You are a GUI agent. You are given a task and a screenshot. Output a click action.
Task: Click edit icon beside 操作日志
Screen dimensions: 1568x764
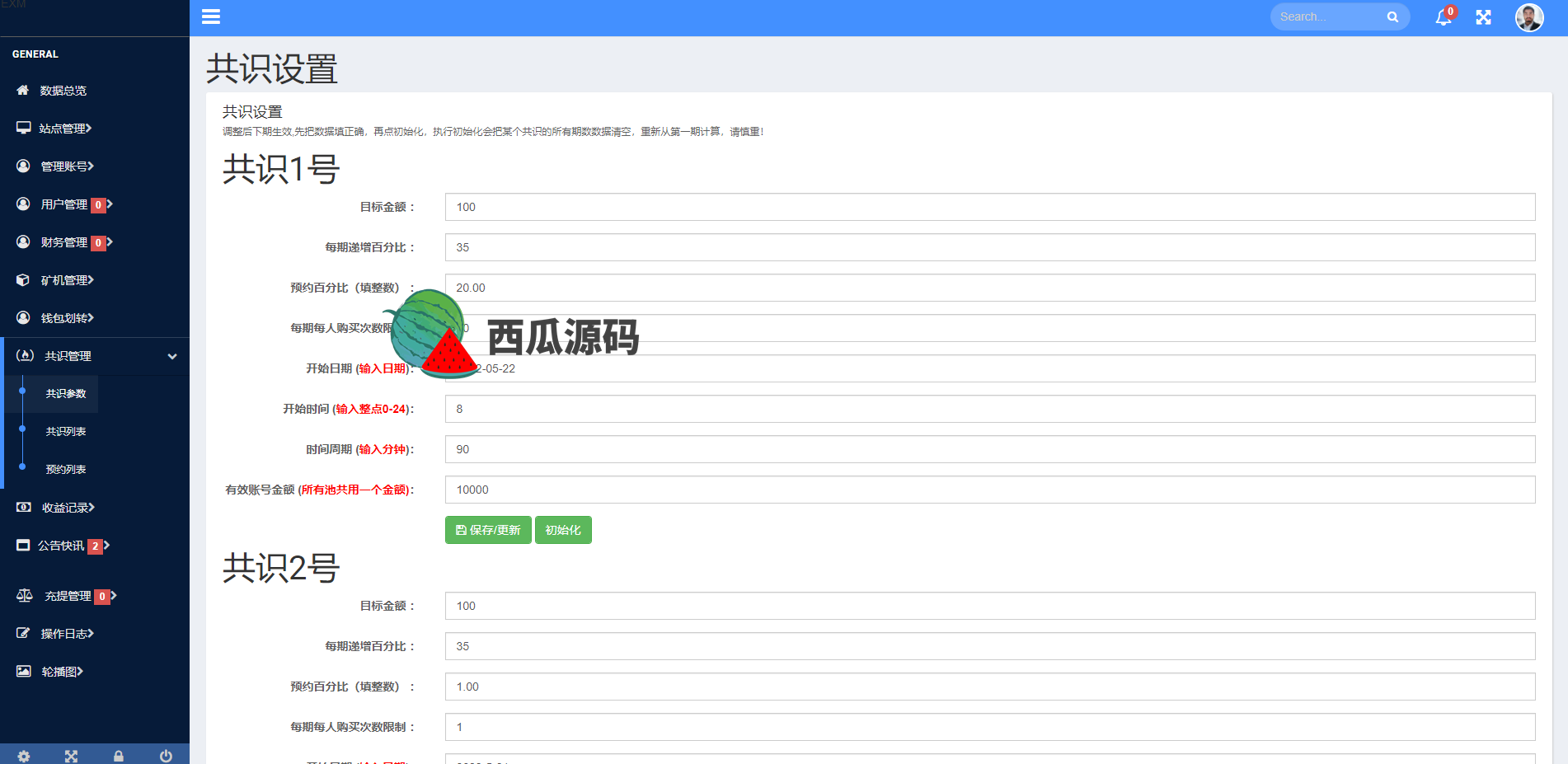(x=23, y=633)
